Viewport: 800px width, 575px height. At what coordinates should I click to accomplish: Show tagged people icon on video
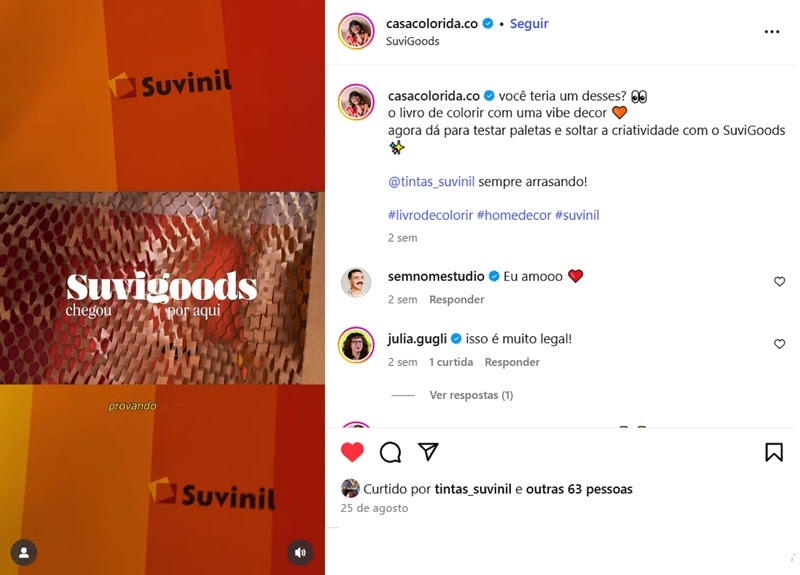(24, 552)
